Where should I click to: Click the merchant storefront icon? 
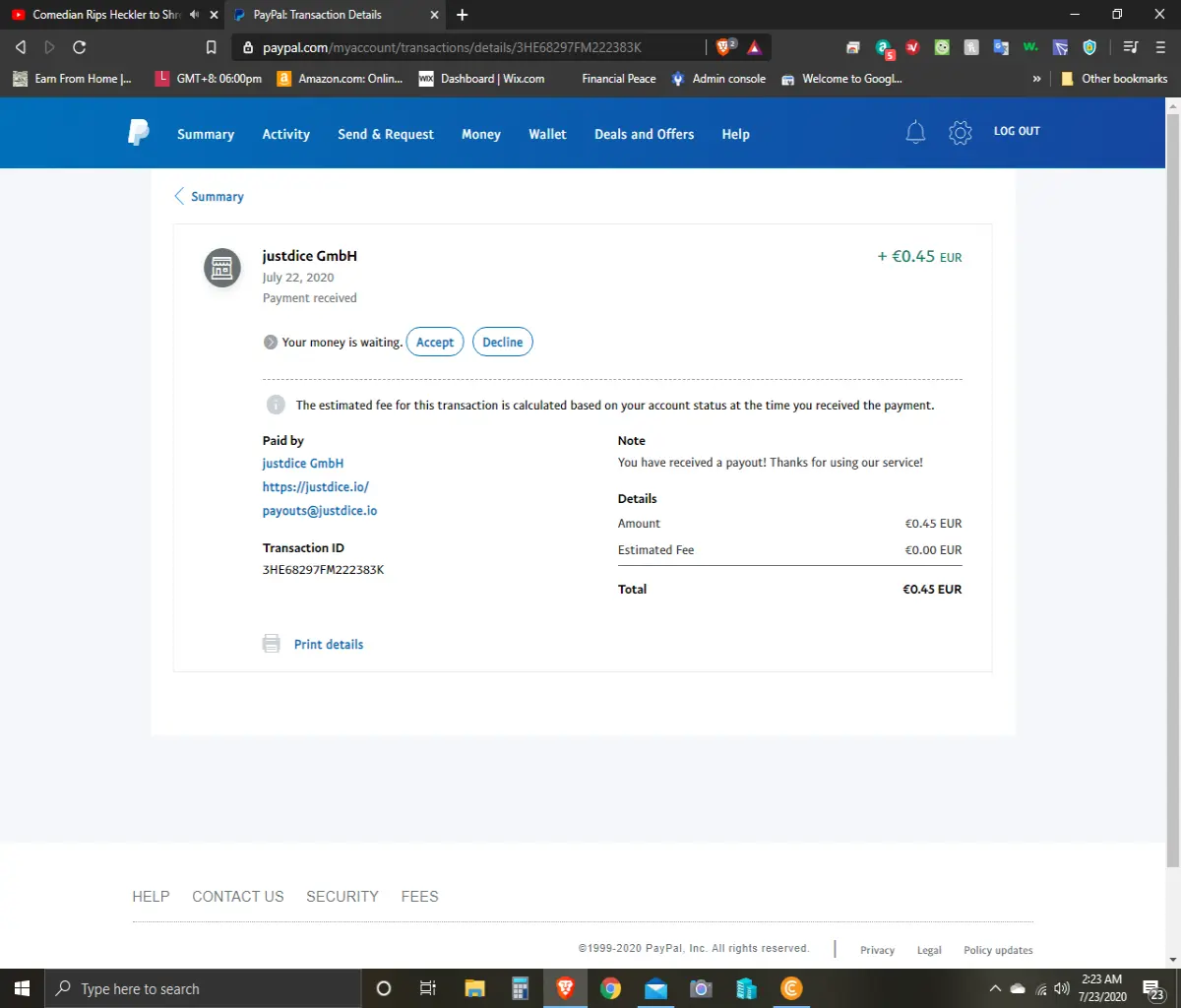pyautogui.click(x=222, y=268)
